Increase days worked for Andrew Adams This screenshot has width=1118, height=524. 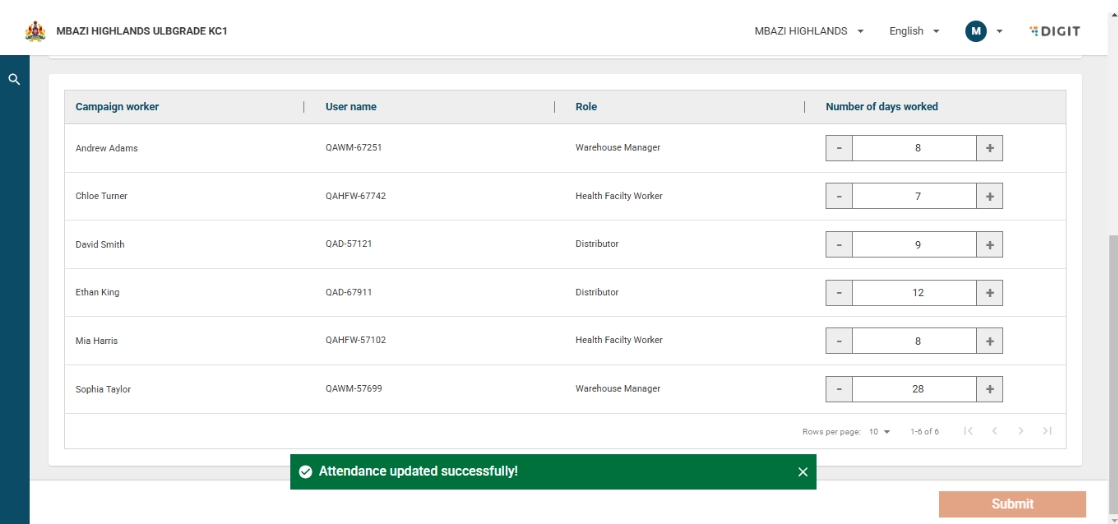[989, 148]
